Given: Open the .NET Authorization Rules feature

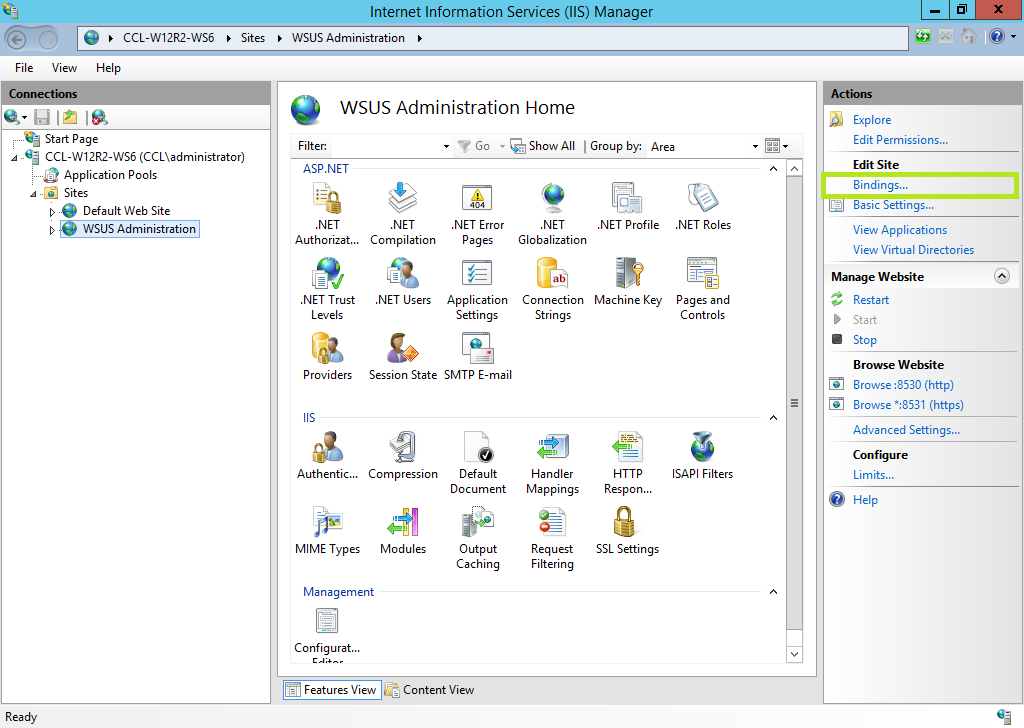Looking at the screenshot, I should pyautogui.click(x=327, y=214).
